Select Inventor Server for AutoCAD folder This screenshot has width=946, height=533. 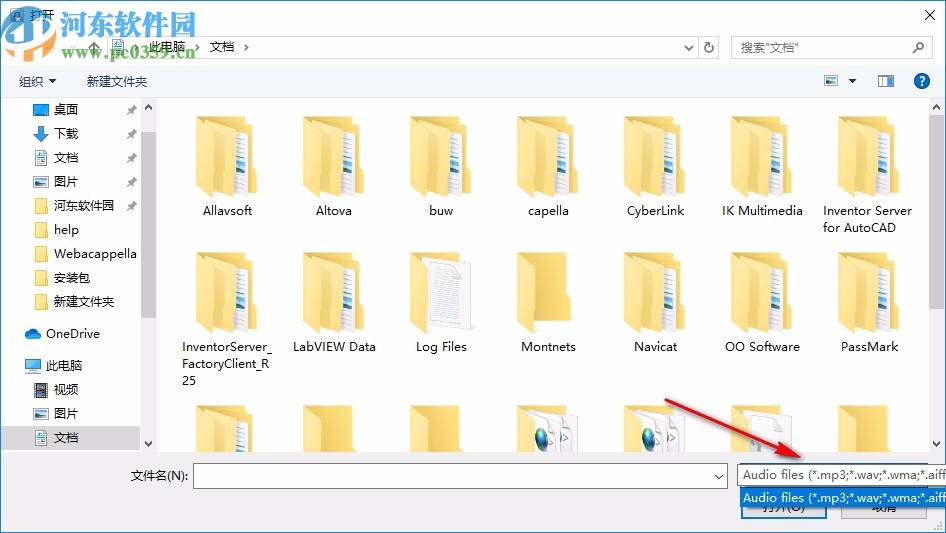pos(868,175)
